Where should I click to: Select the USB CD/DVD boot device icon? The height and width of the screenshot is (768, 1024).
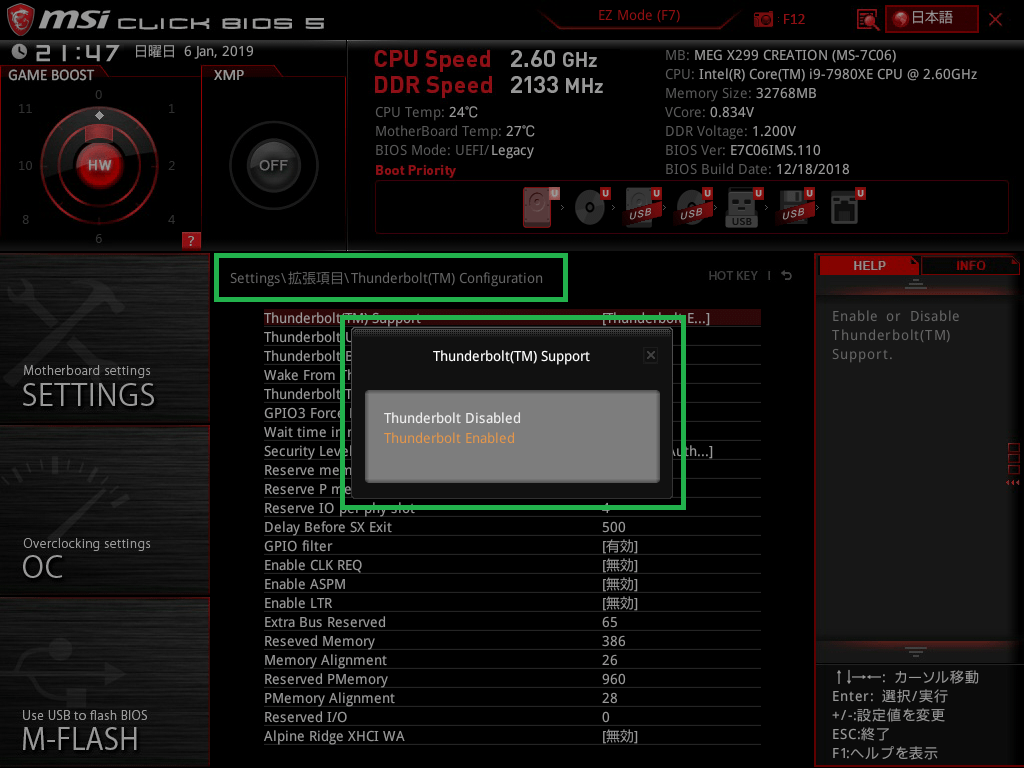pyautogui.click(x=693, y=207)
